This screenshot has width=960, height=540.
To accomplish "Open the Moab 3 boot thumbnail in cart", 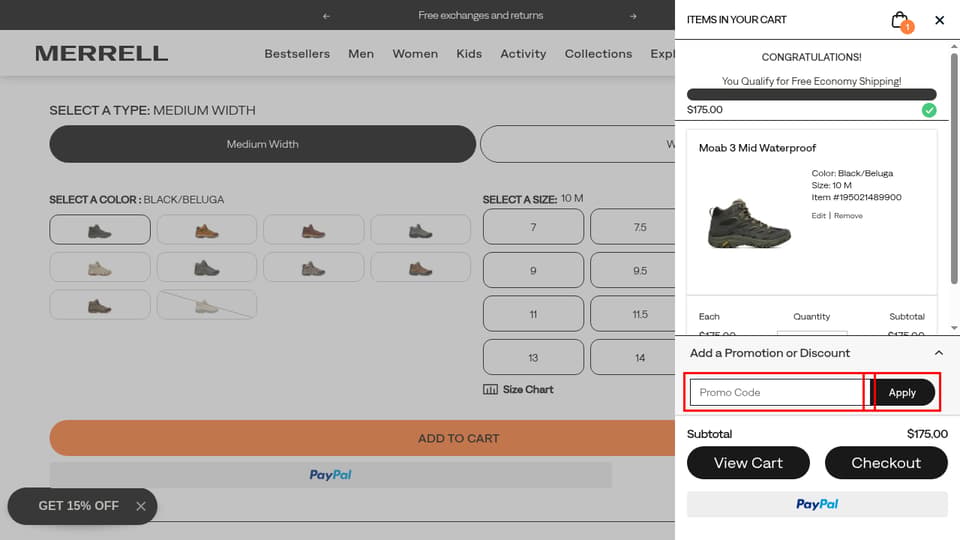I will coord(748,223).
